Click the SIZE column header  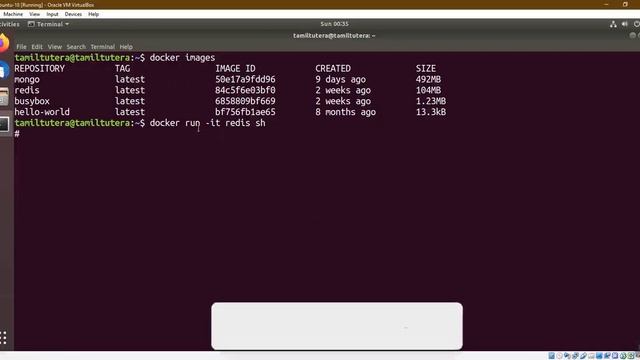426,69
